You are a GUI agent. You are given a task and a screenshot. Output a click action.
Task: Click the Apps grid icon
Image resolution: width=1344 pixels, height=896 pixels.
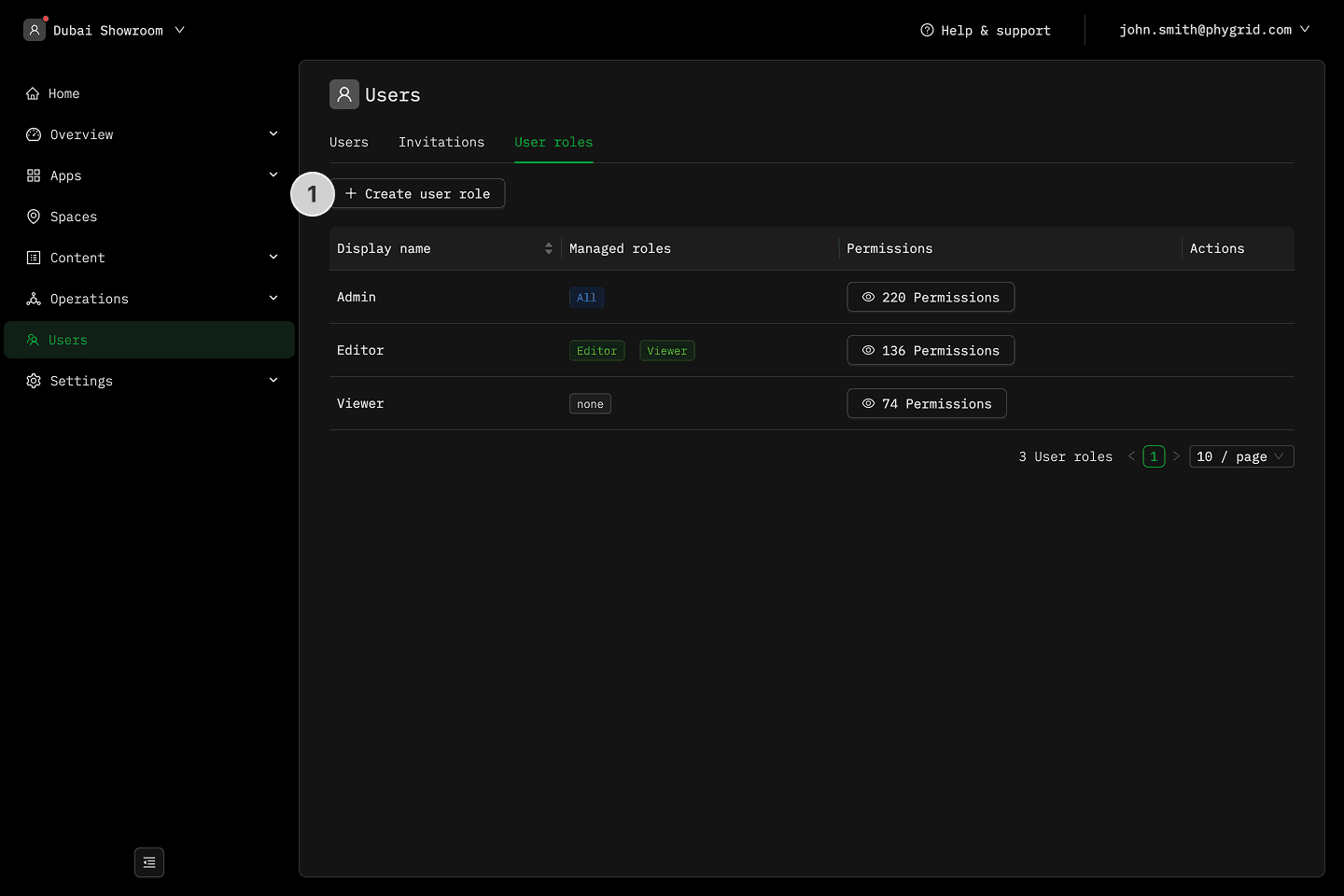click(x=34, y=175)
